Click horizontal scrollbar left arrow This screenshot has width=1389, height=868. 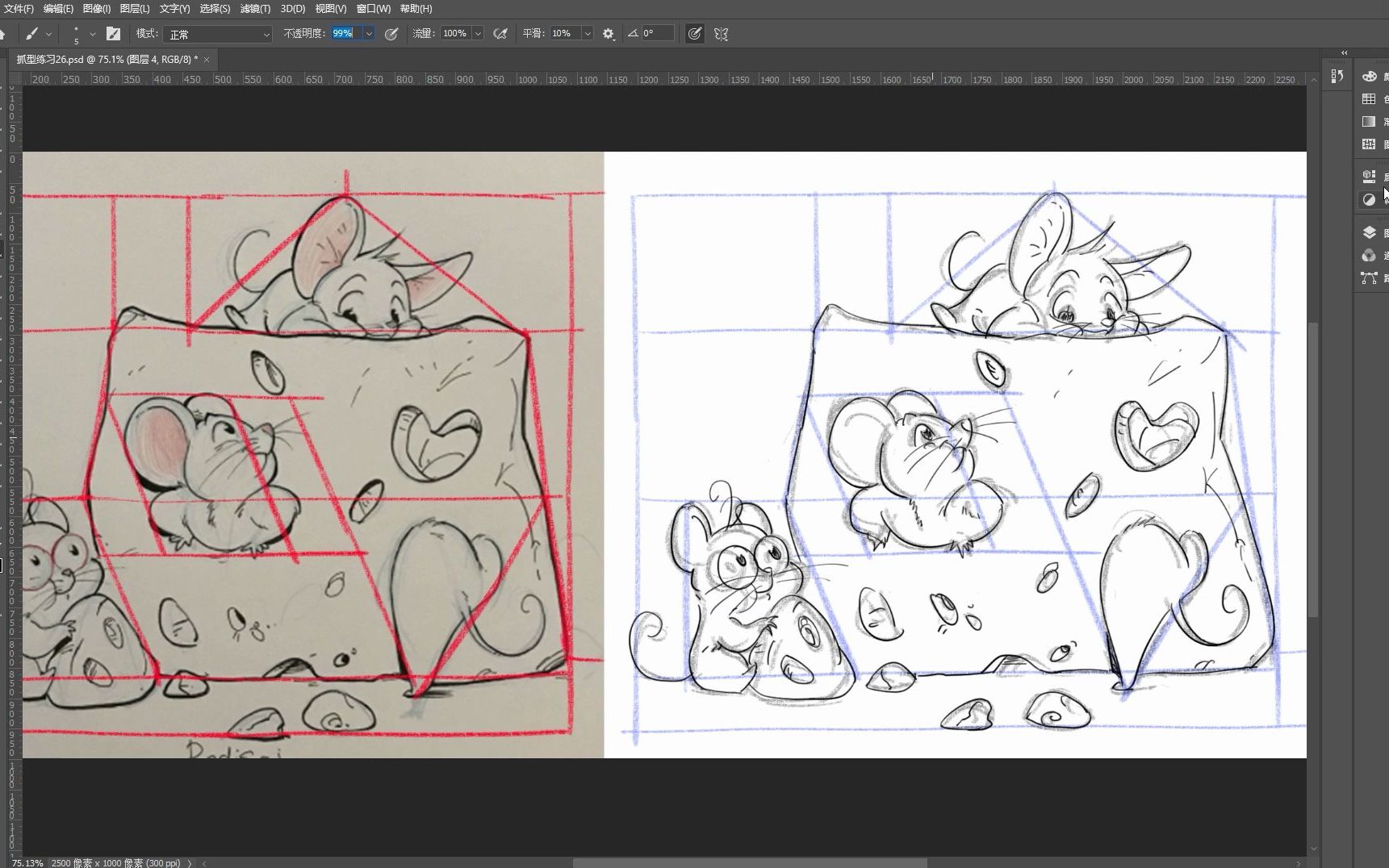[204, 863]
